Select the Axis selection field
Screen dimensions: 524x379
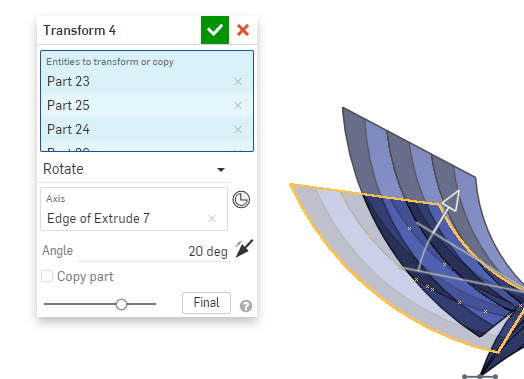coord(134,209)
